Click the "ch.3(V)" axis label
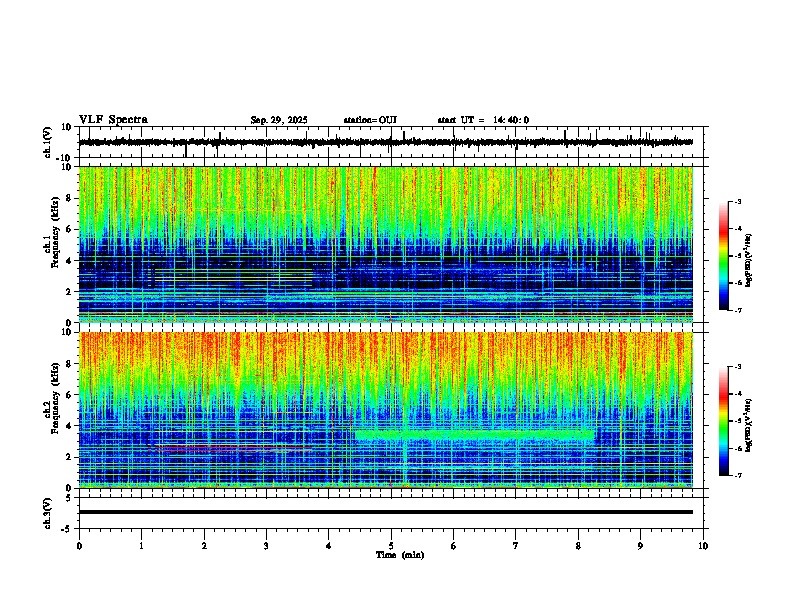Image resolution: width=792 pixels, height=612 pixels. coord(48,513)
